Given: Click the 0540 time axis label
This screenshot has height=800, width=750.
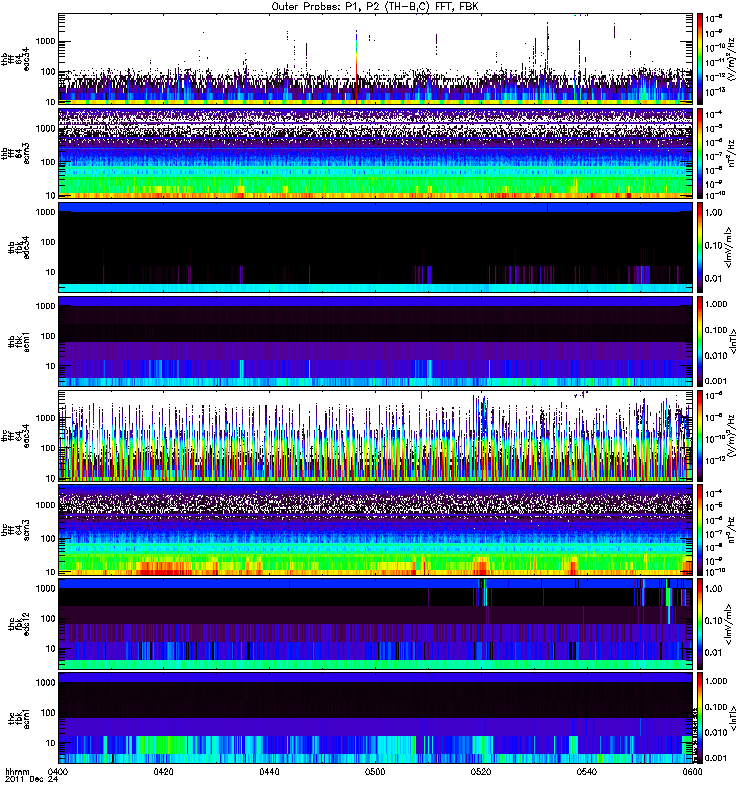Looking at the screenshot, I should point(587,771).
